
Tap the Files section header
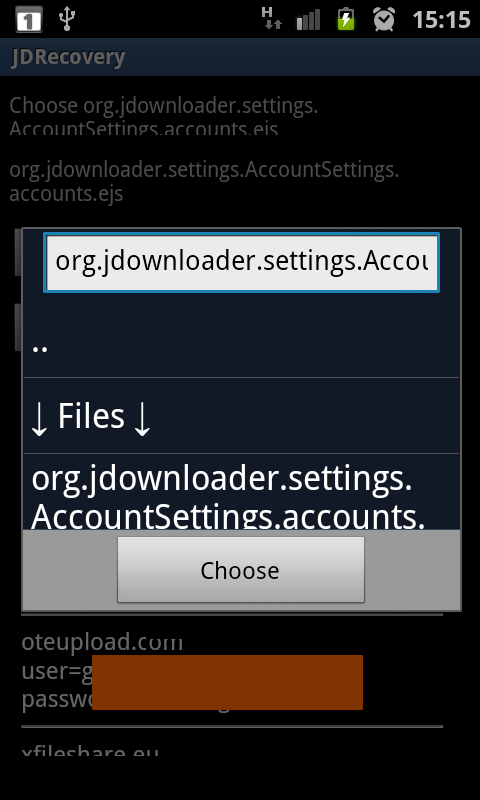click(241, 416)
